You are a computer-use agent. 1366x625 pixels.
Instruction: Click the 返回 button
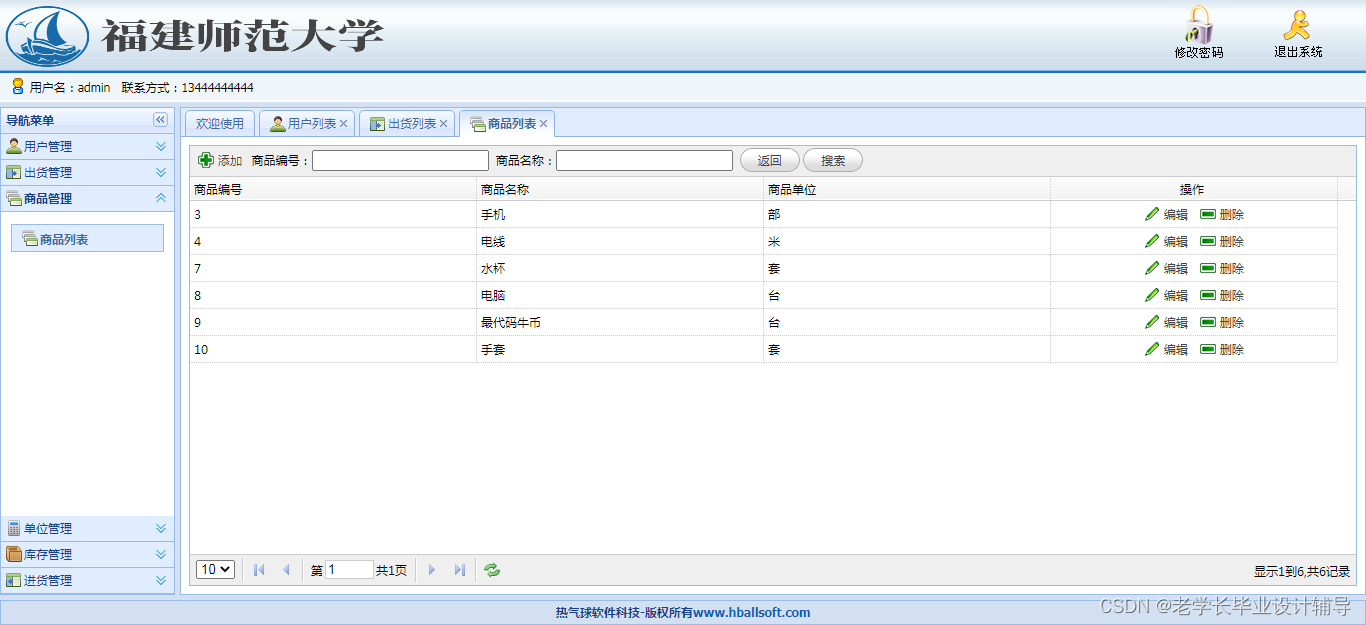click(x=769, y=160)
